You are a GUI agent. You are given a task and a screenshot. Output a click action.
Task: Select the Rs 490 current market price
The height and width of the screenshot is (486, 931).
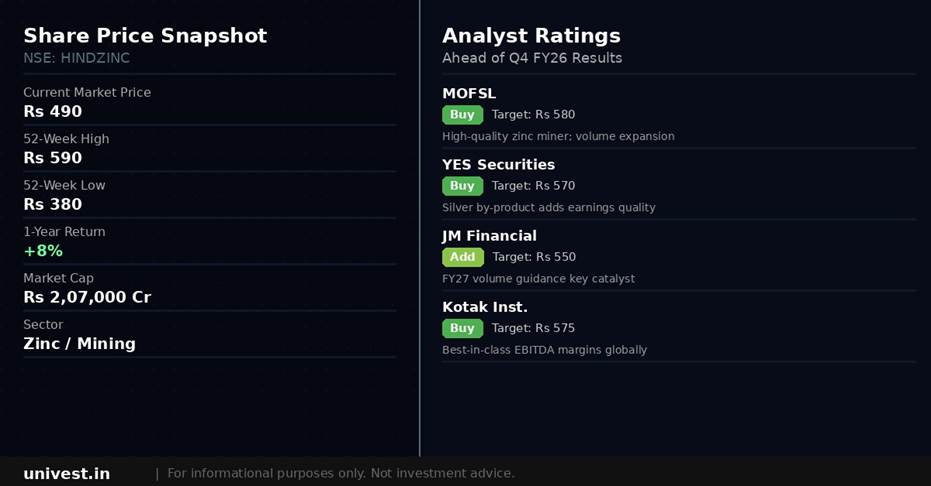pos(53,111)
